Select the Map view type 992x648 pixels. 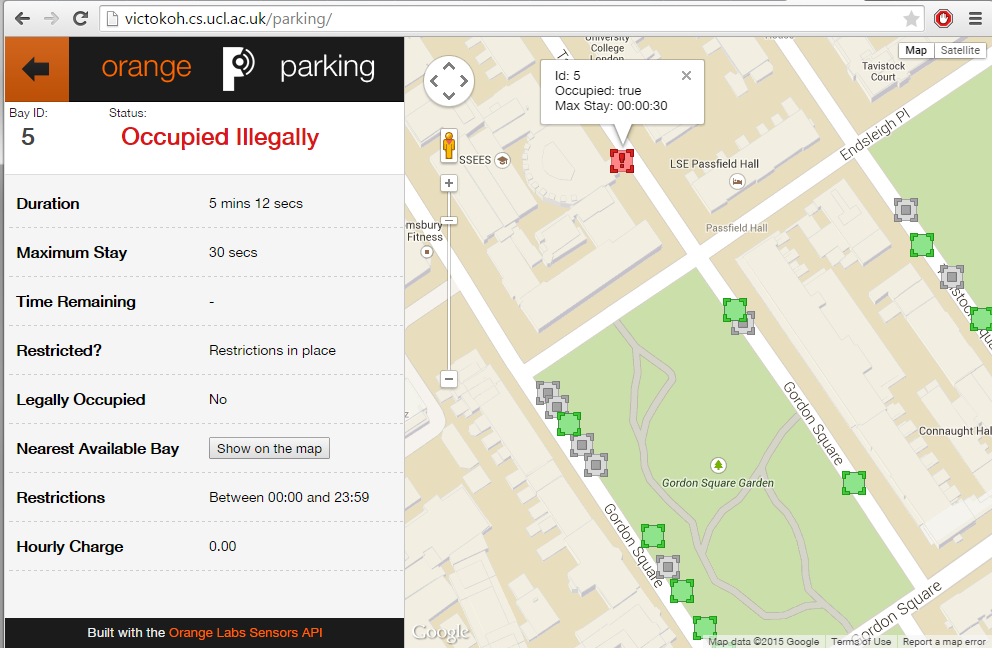(x=915, y=51)
